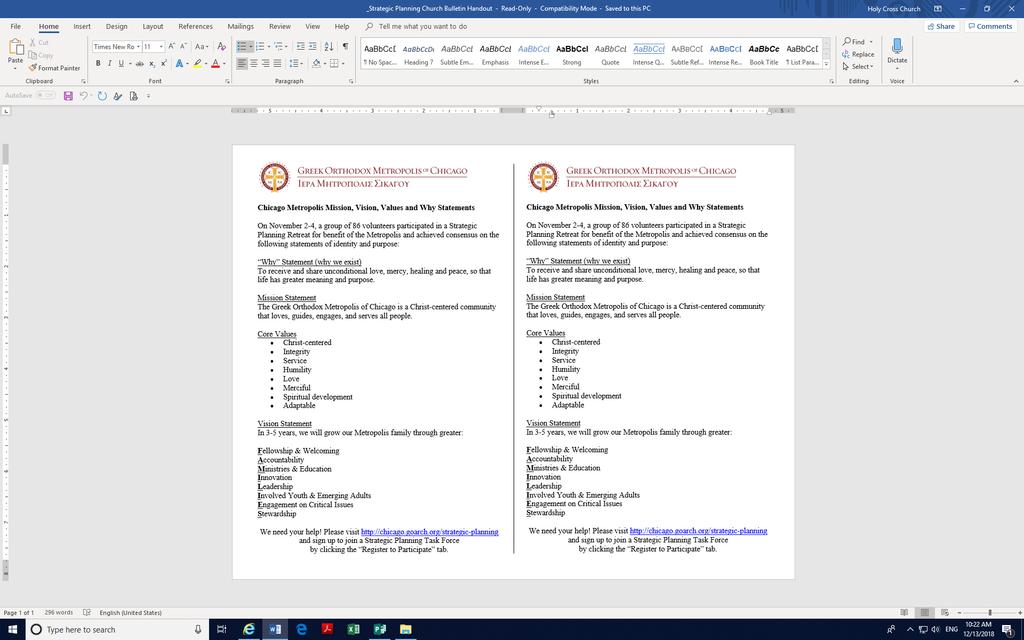
Task: Redo the last action
Action: pyautogui.click(x=102, y=96)
